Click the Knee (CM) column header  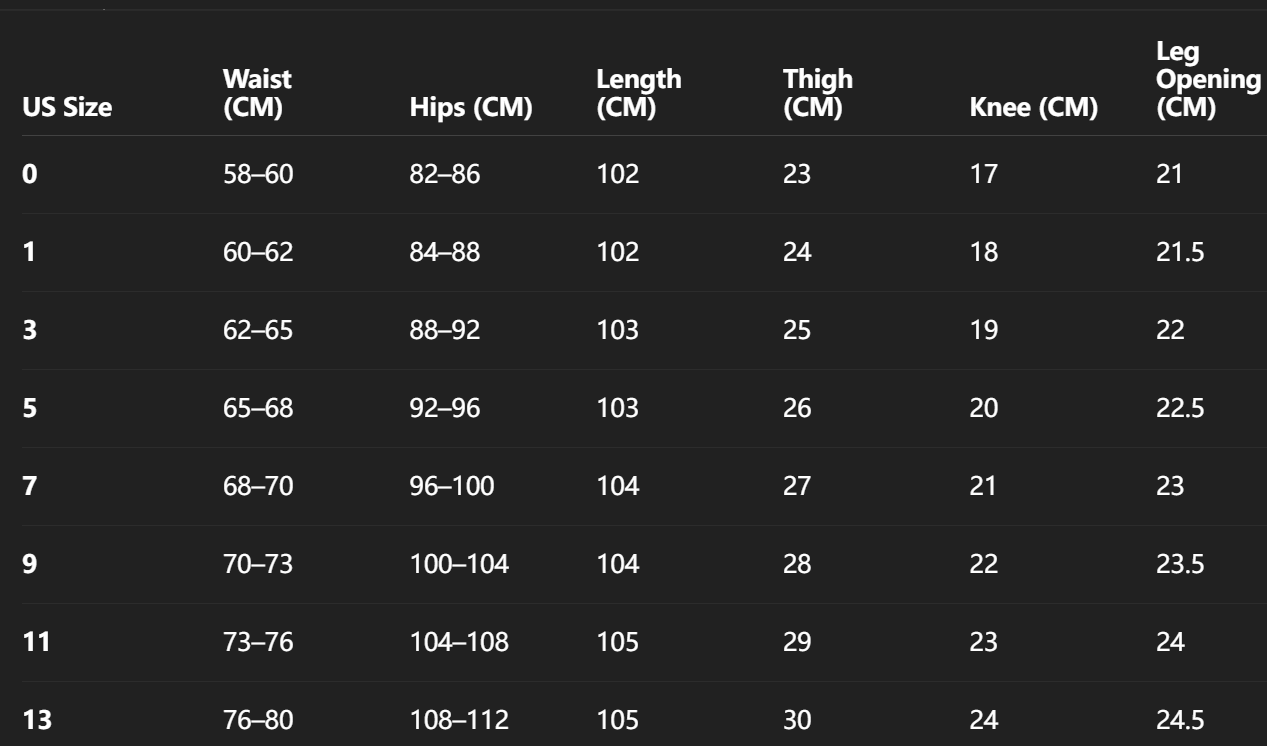[1034, 109]
